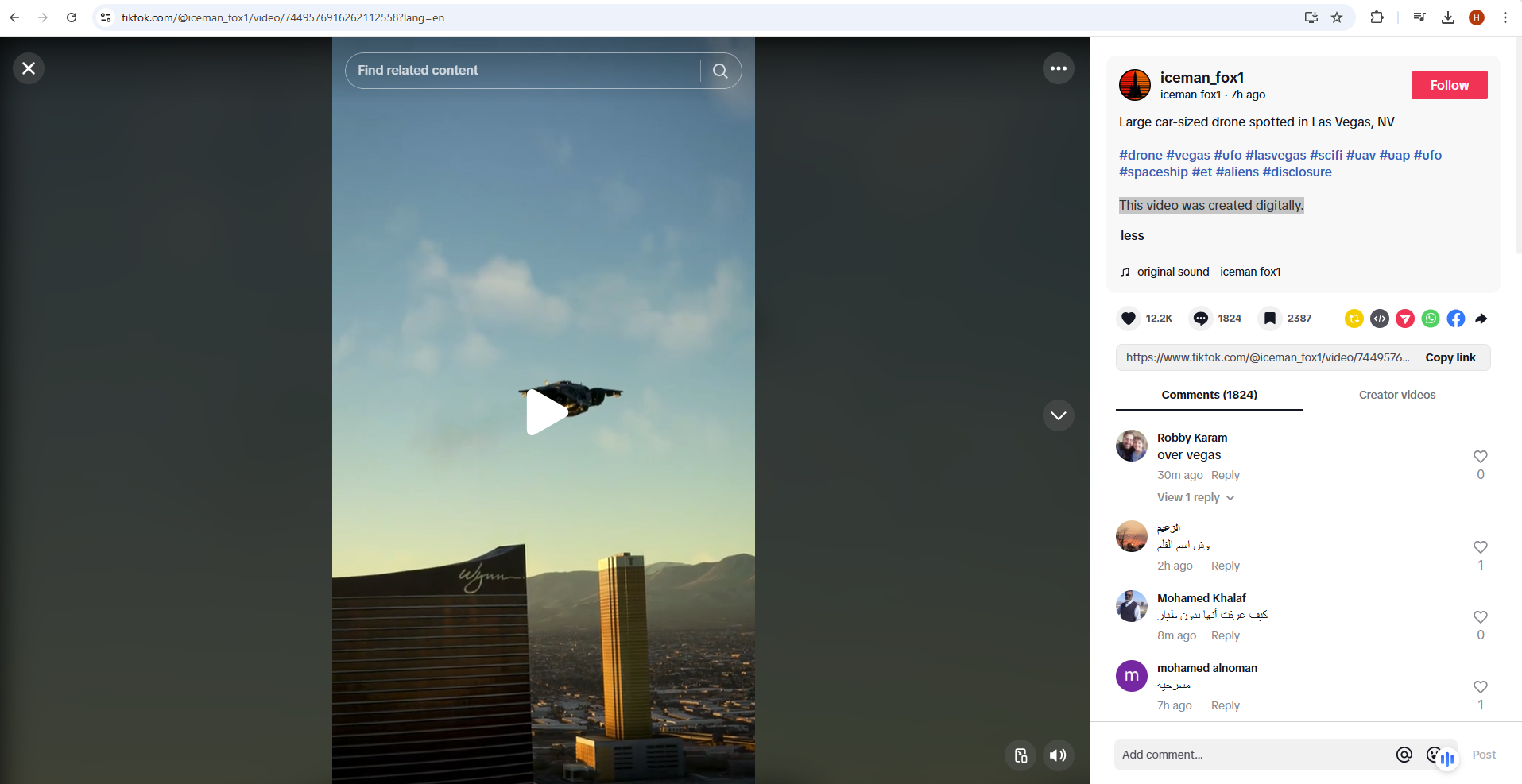This screenshot has width=1522, height=784.
Task: Like the video with the heart icon
Action: [x=1128, y=319]
